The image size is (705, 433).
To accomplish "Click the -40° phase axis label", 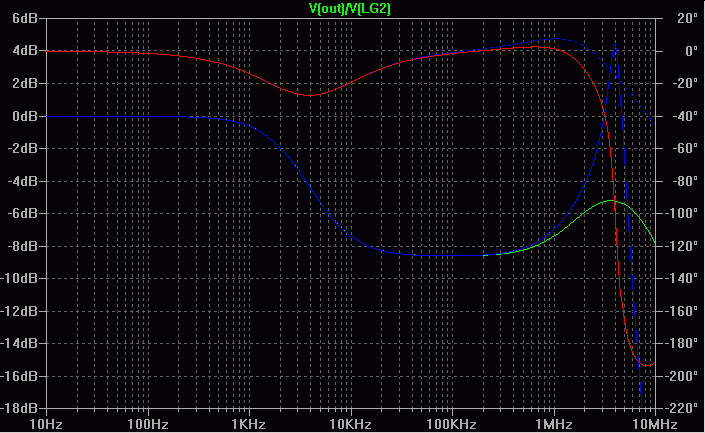I will [684, 116].
